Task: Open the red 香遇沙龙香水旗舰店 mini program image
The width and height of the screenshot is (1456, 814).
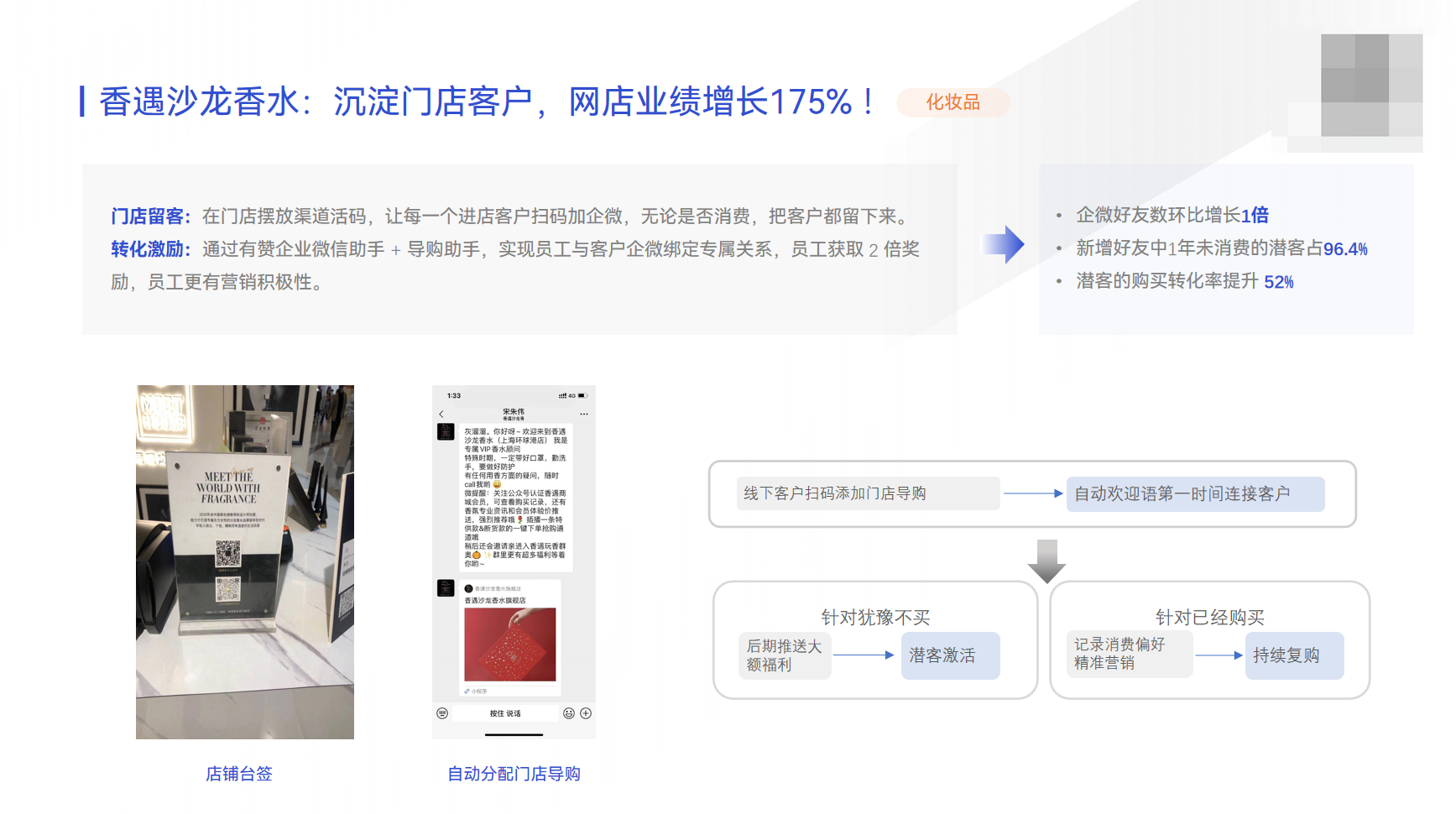Action: tap(510, 644)
